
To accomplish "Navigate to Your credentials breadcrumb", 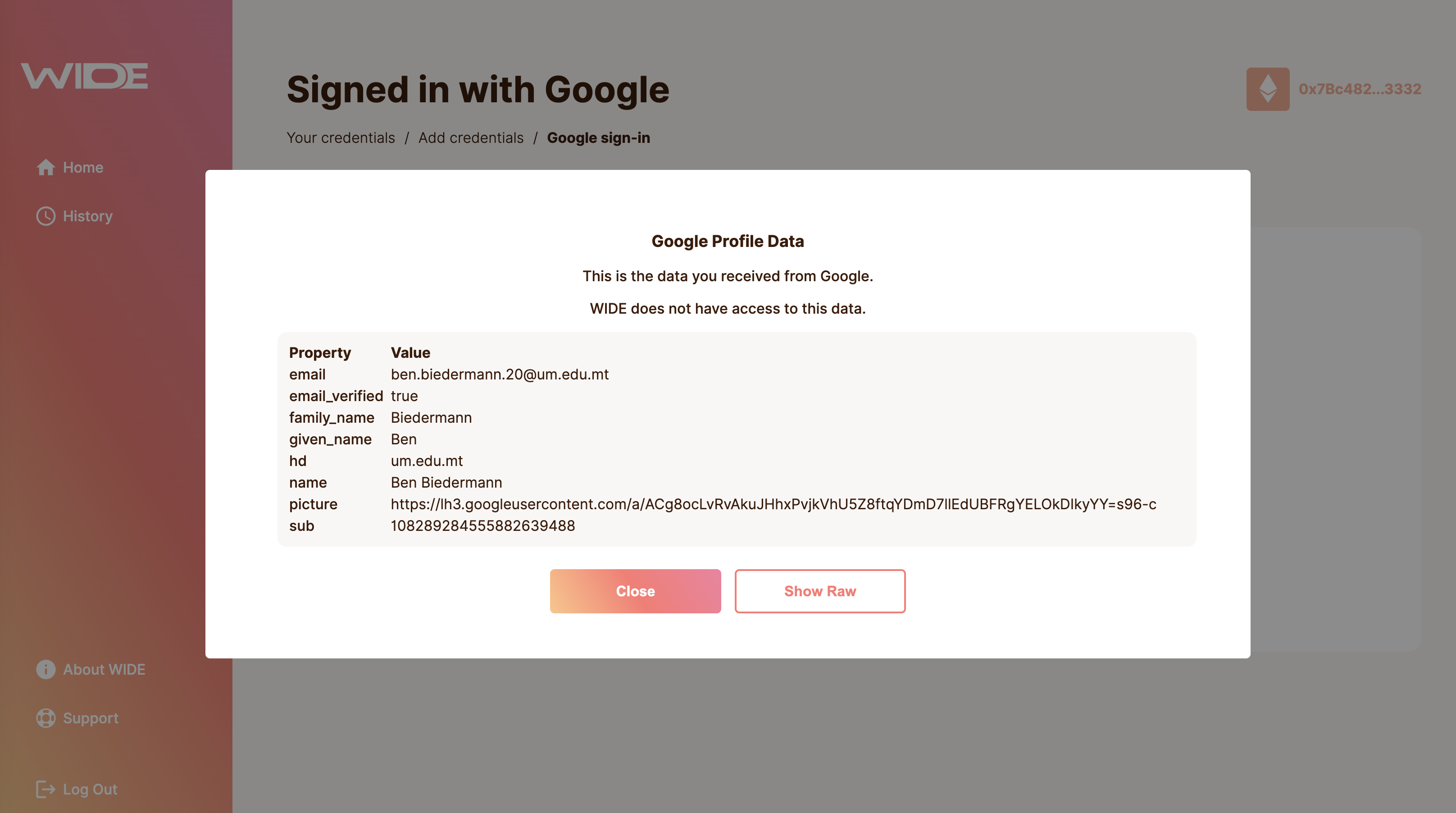I will tap(341, 138).
